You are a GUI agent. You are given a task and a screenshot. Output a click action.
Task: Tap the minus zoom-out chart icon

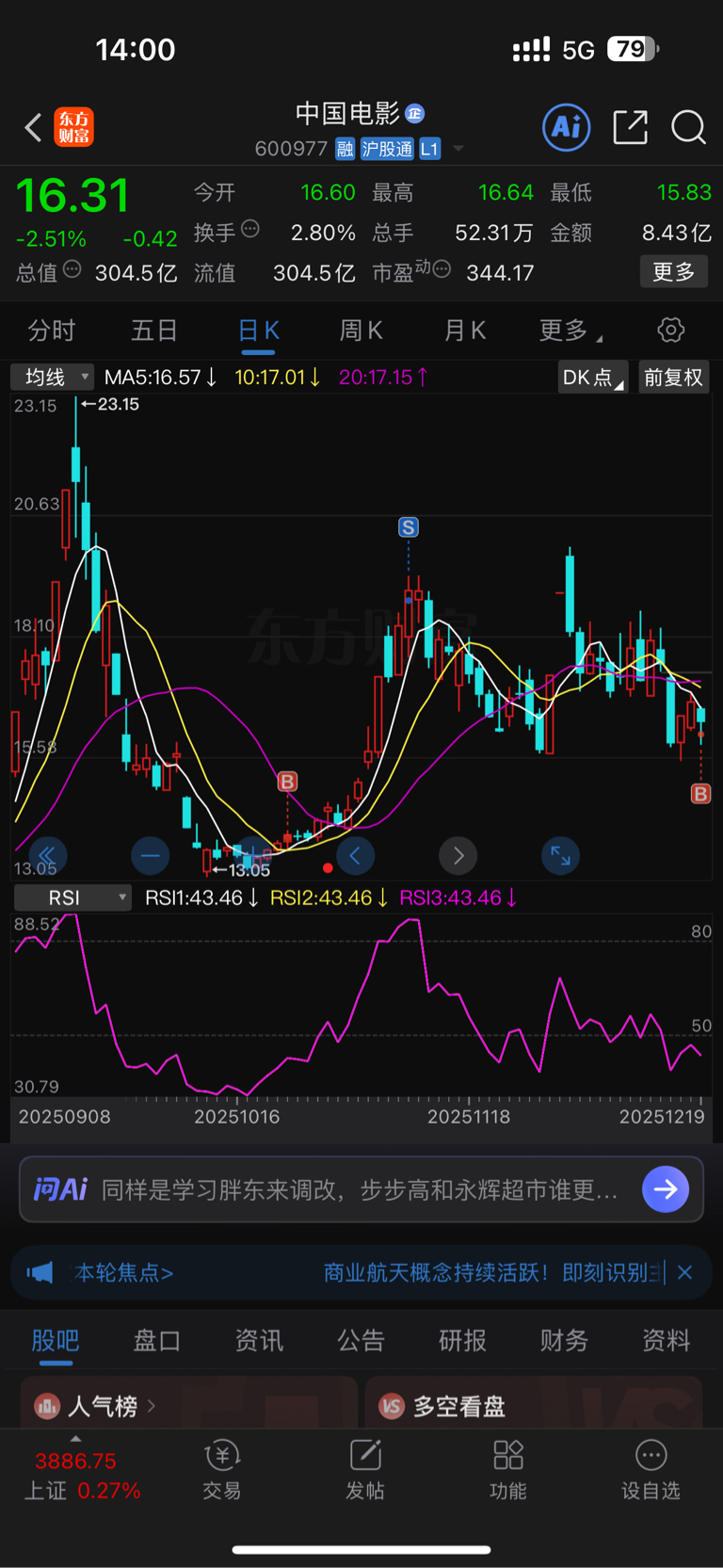[150, 855]
